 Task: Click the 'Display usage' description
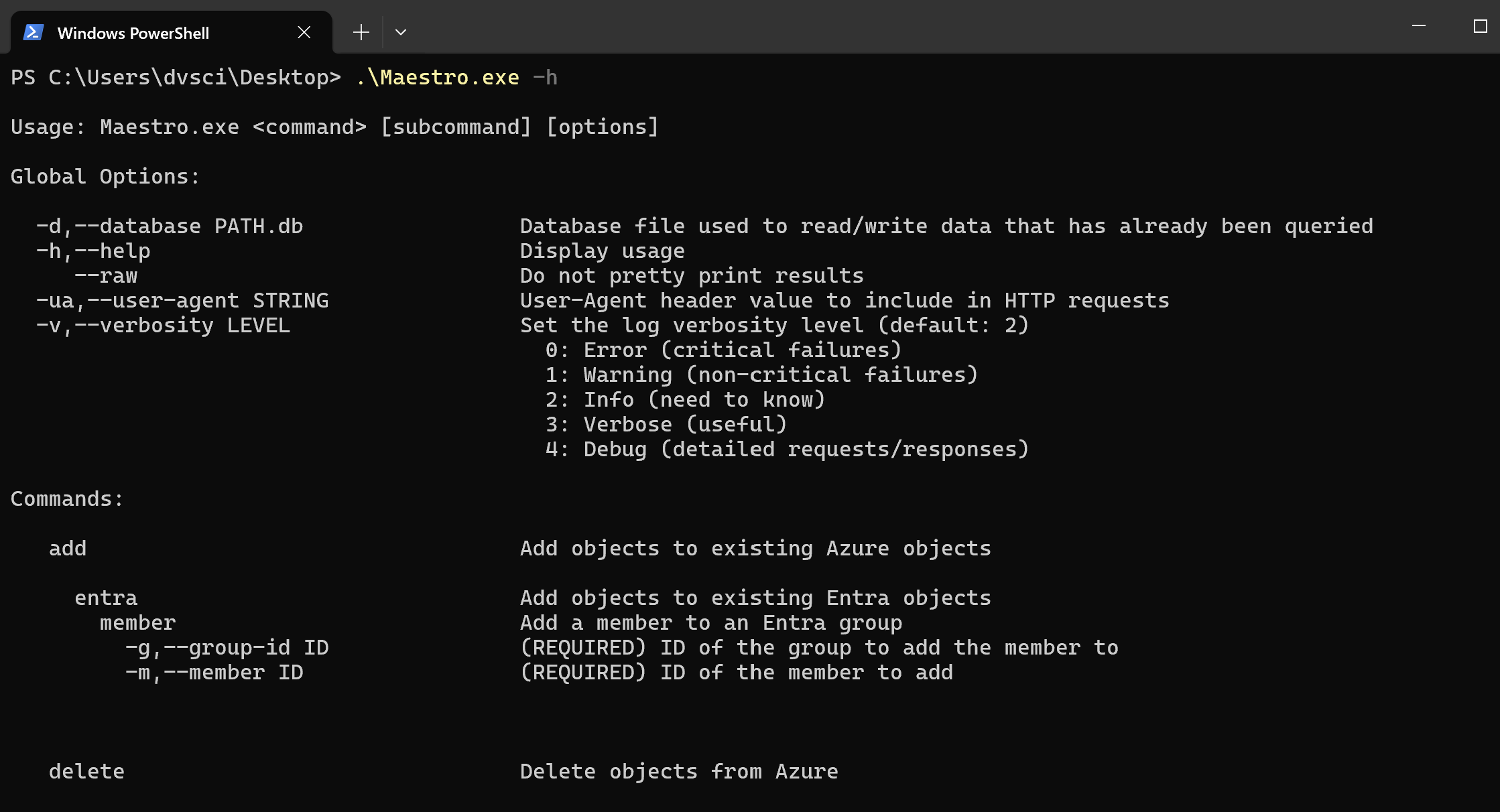tap(603, 251)
